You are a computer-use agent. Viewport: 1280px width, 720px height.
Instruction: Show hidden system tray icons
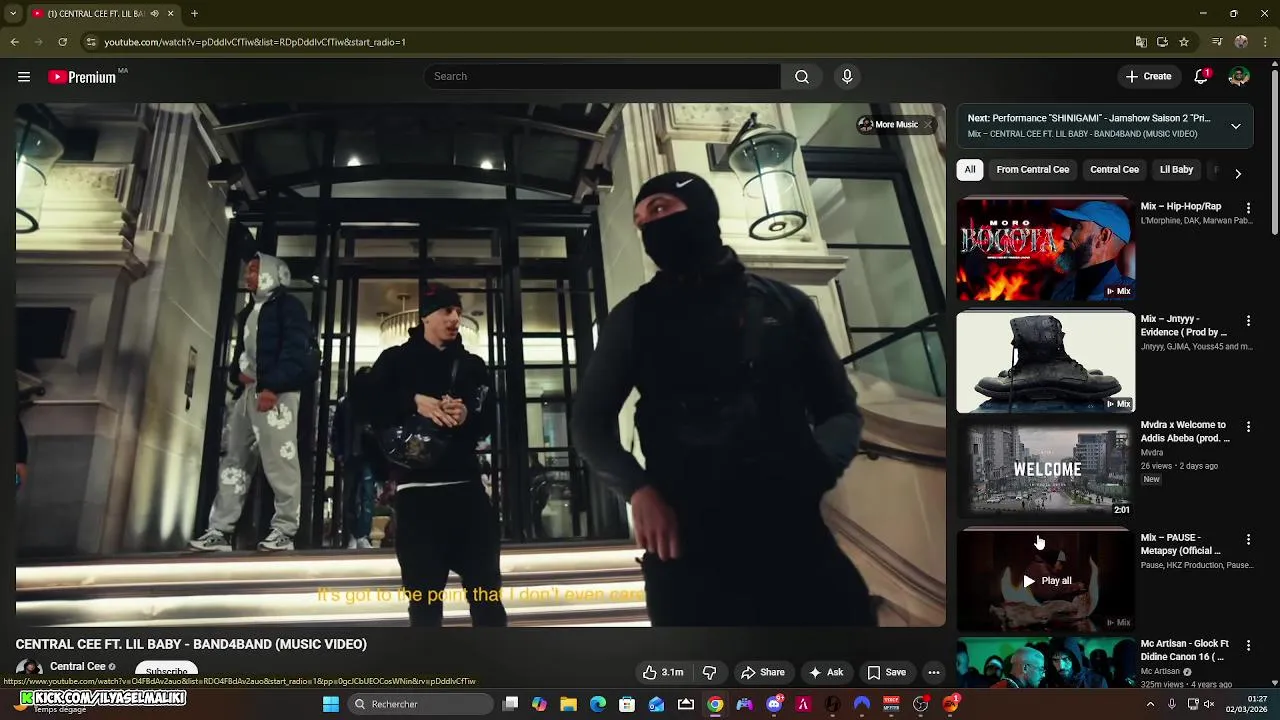1150,705
